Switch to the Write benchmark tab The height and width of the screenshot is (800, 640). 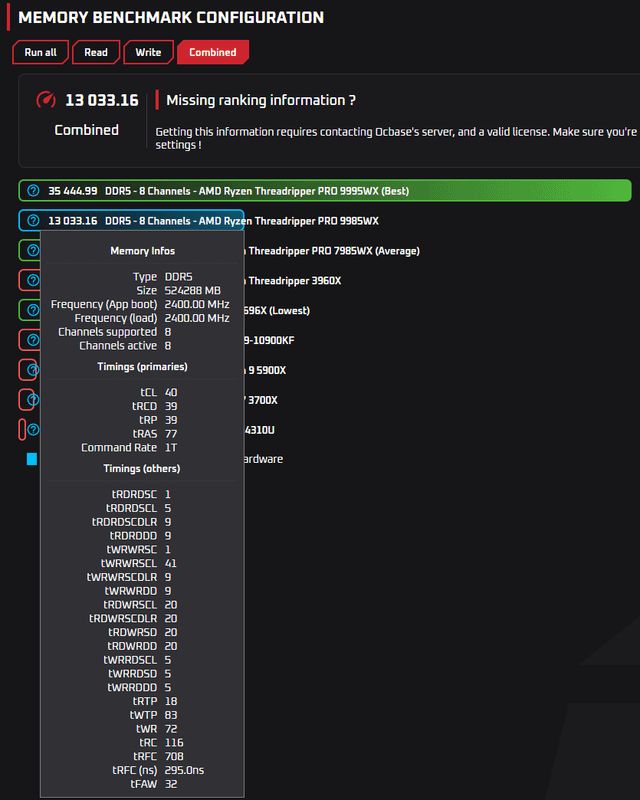[x=148, y=52]
